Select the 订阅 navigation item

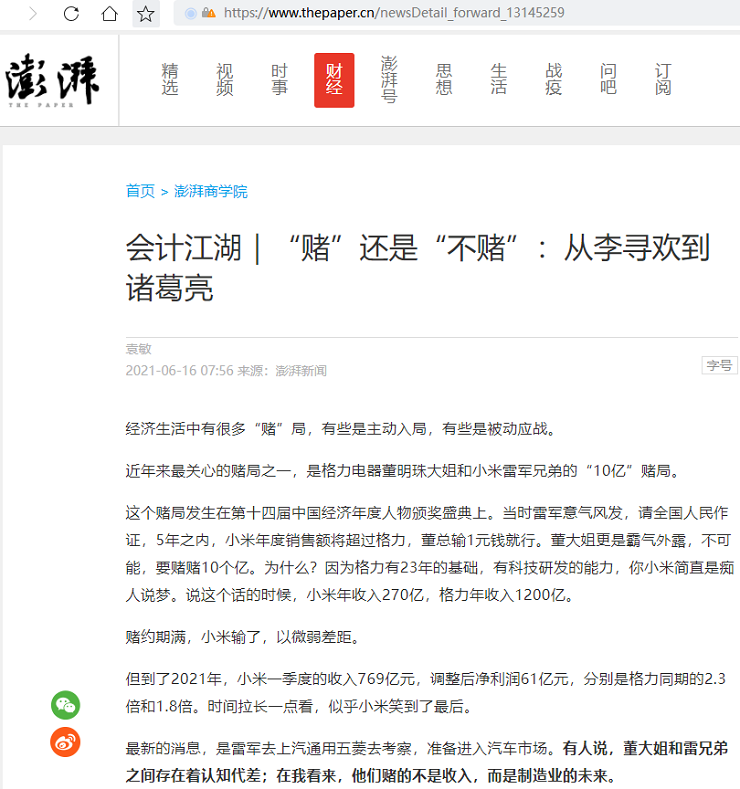point(662,80)
